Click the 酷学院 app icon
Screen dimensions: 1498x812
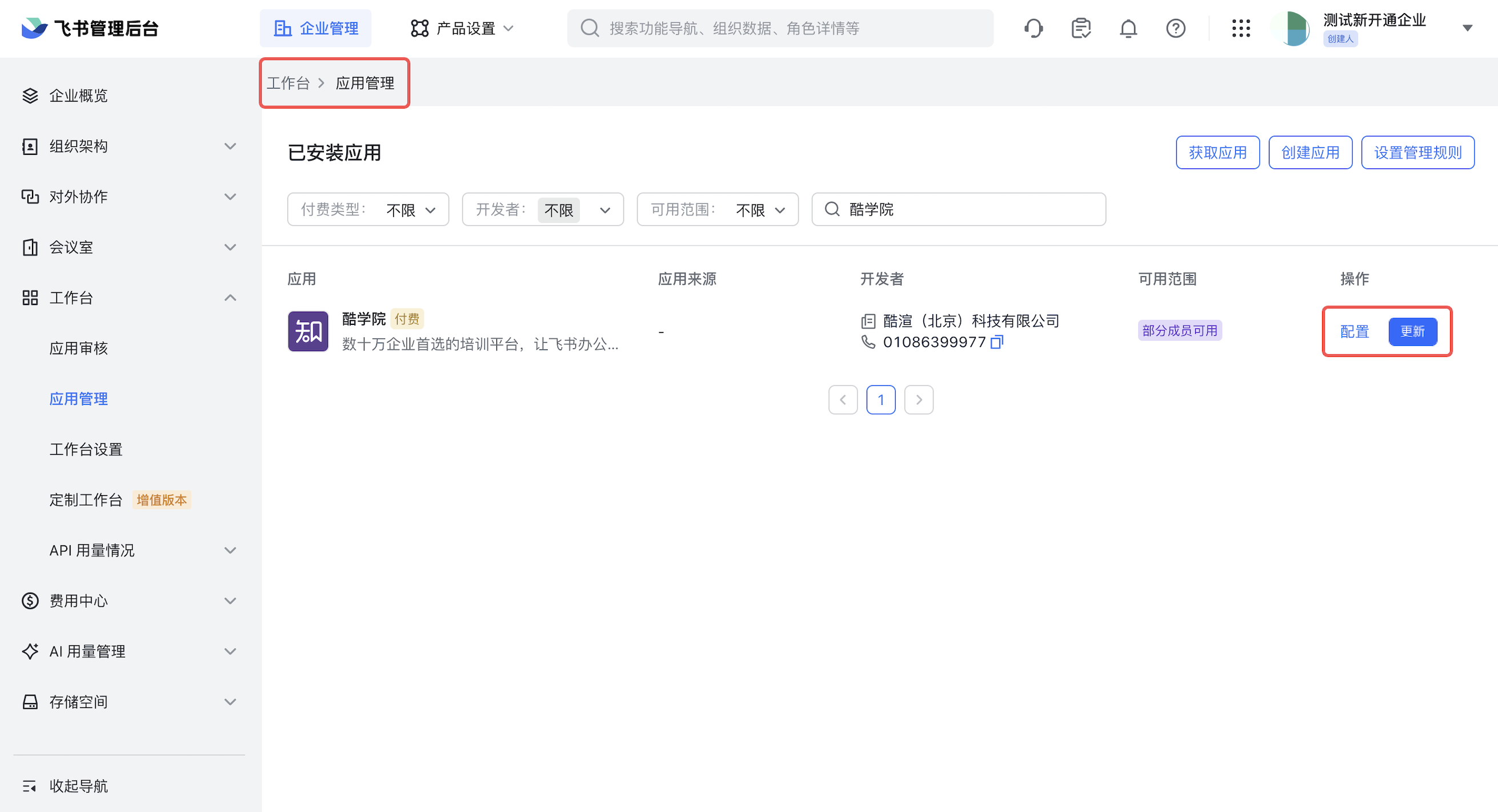tap(308, 331)
